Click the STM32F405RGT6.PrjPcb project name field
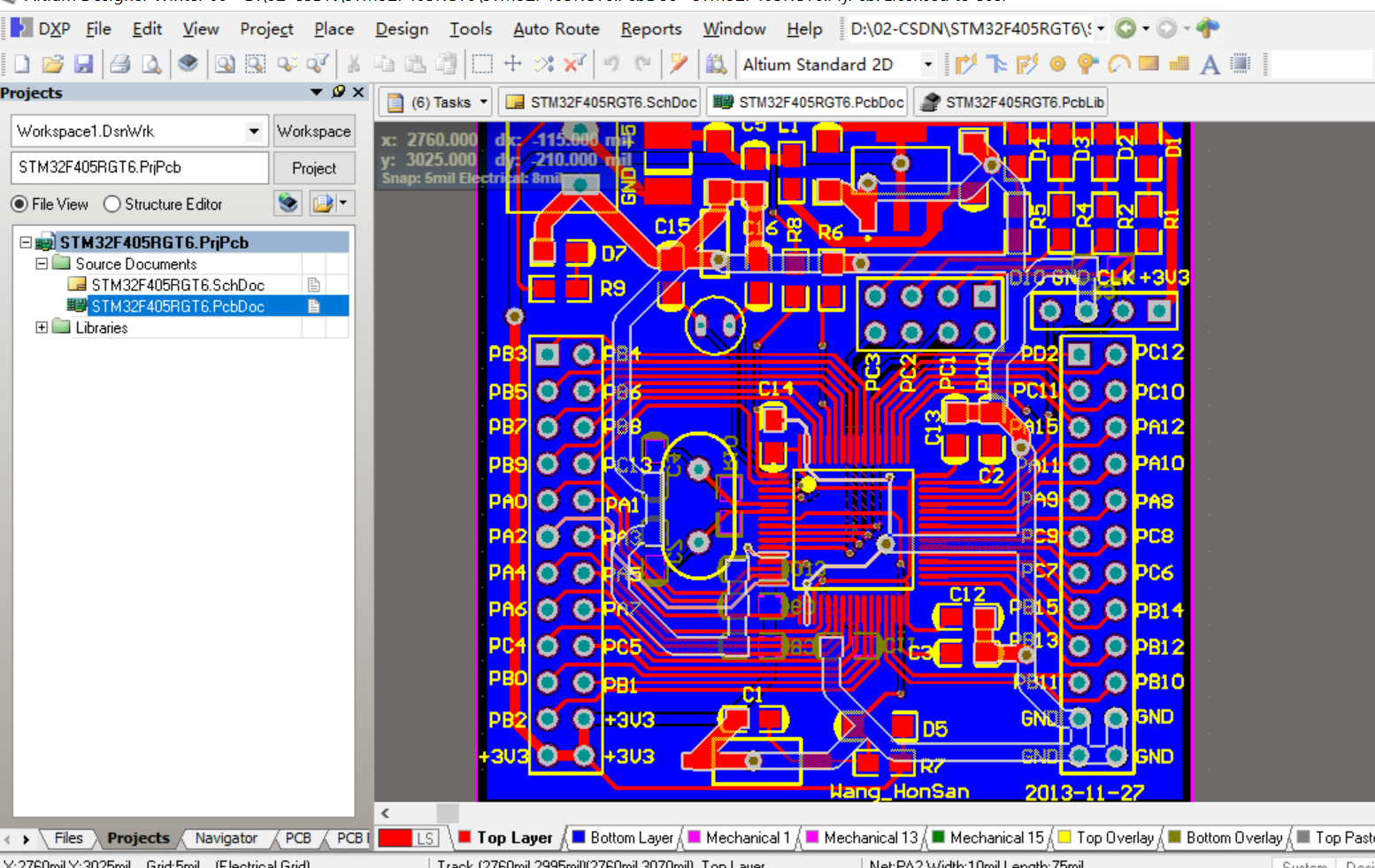 (x=140, y=167)
